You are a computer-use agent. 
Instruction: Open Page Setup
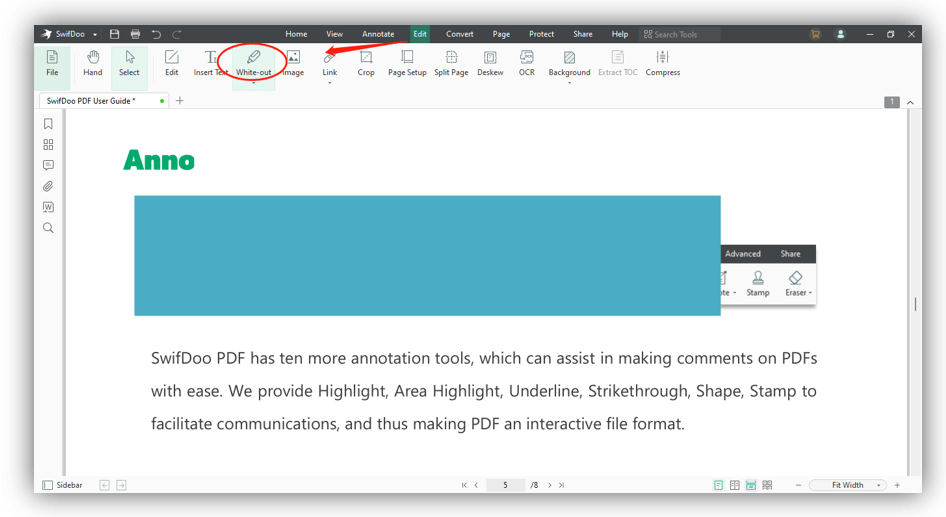click(407, 63)
